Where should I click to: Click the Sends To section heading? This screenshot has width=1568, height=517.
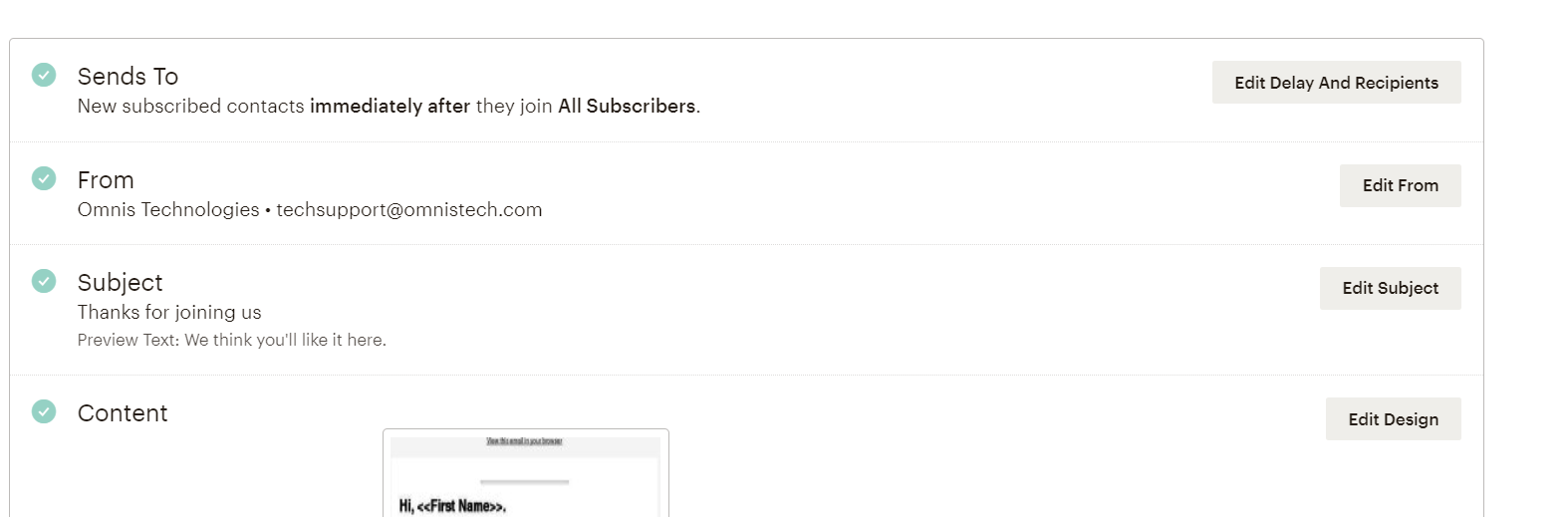coord(128,77)
